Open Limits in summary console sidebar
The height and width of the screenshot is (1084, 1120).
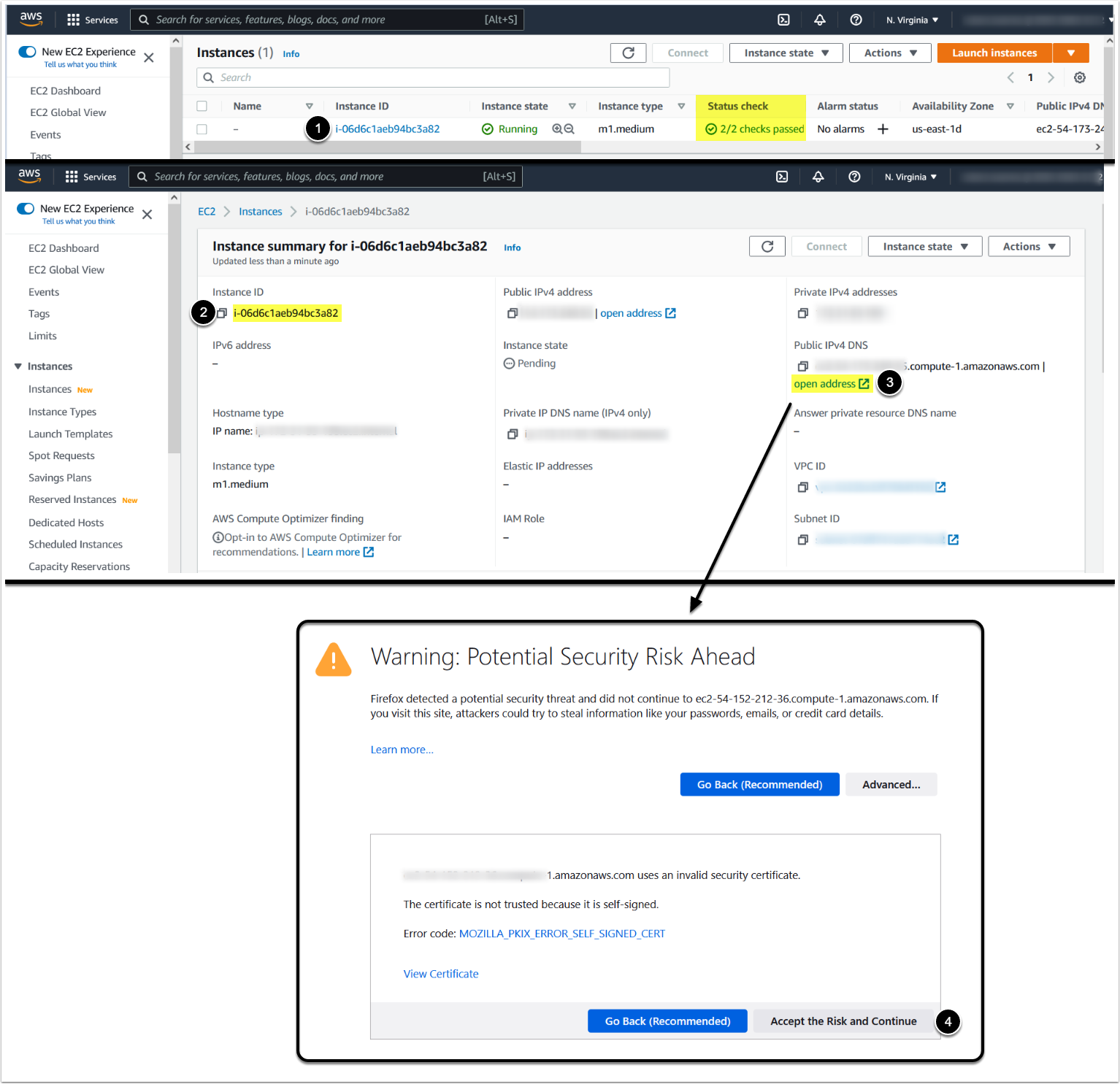pos(42,336)
